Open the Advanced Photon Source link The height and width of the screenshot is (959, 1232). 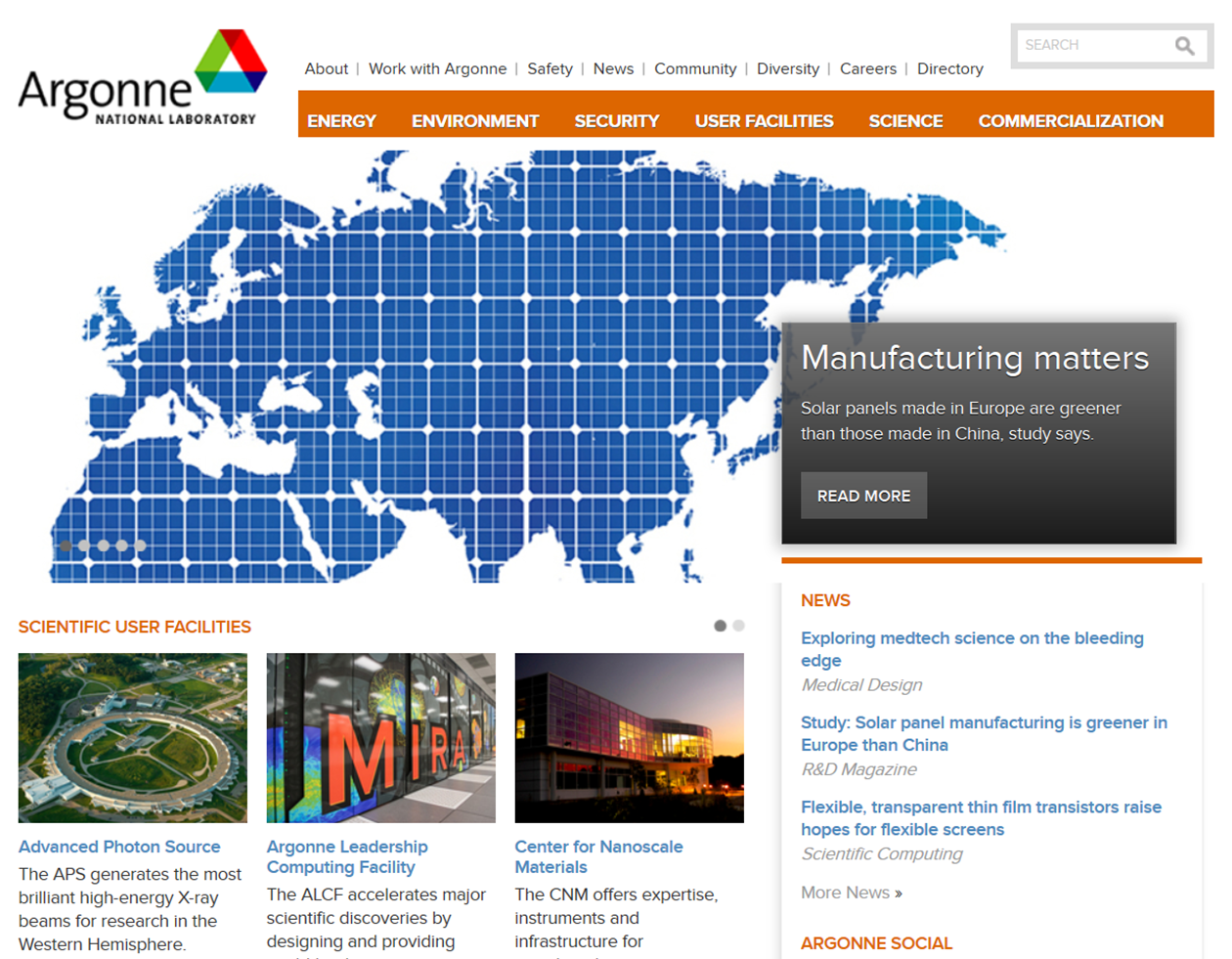(119, 847)
